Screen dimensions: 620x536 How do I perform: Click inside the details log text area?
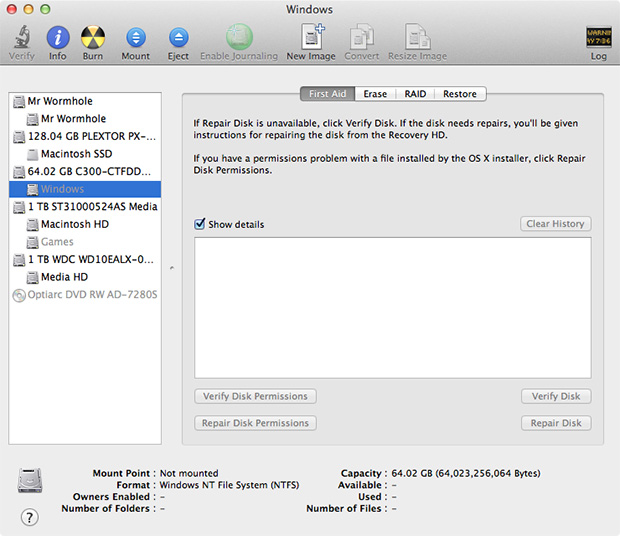click(x=393, y=308)
